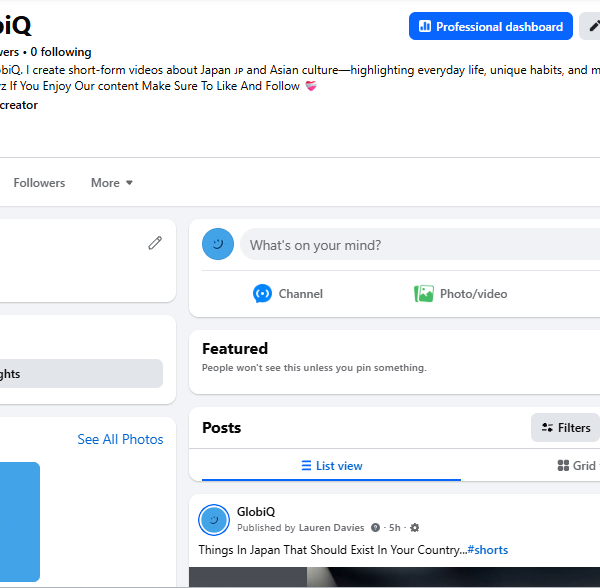This screenshot has height=588, width=600.
Task: Expand the More dropdown menu
Action: point(112,183)
